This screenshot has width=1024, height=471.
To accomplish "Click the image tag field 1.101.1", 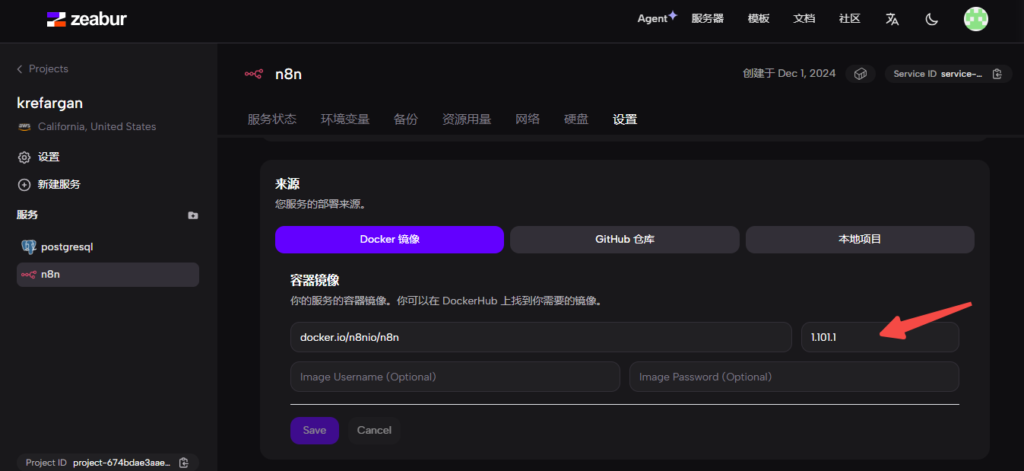I will (x=880, y=337).
